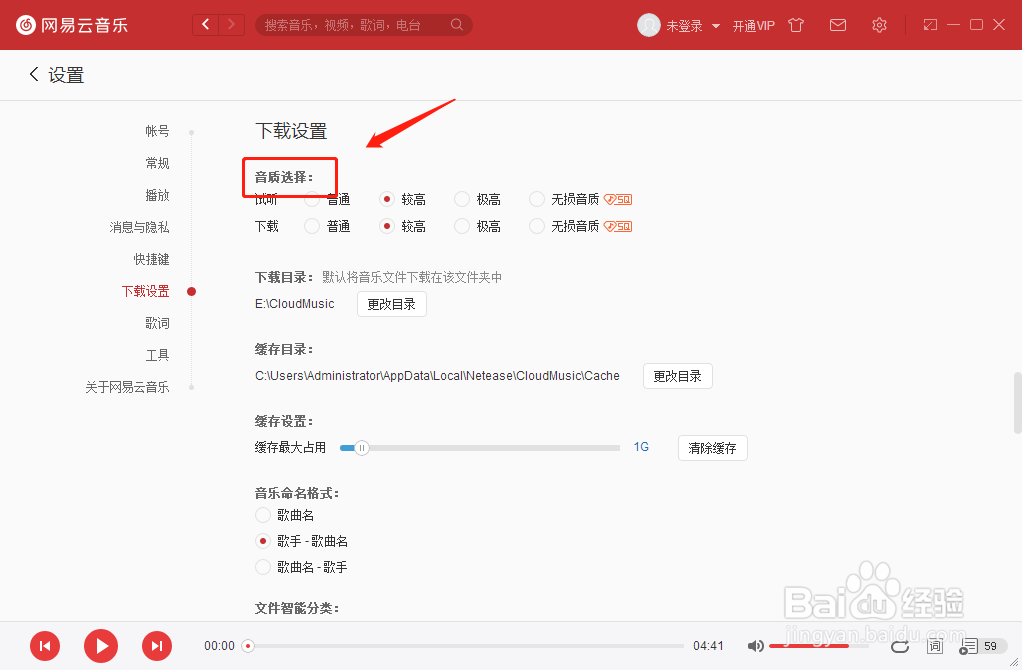1022x670 pixels.
Task: Click the NetEase Cloud Music logo
Action: pos(72,25)
